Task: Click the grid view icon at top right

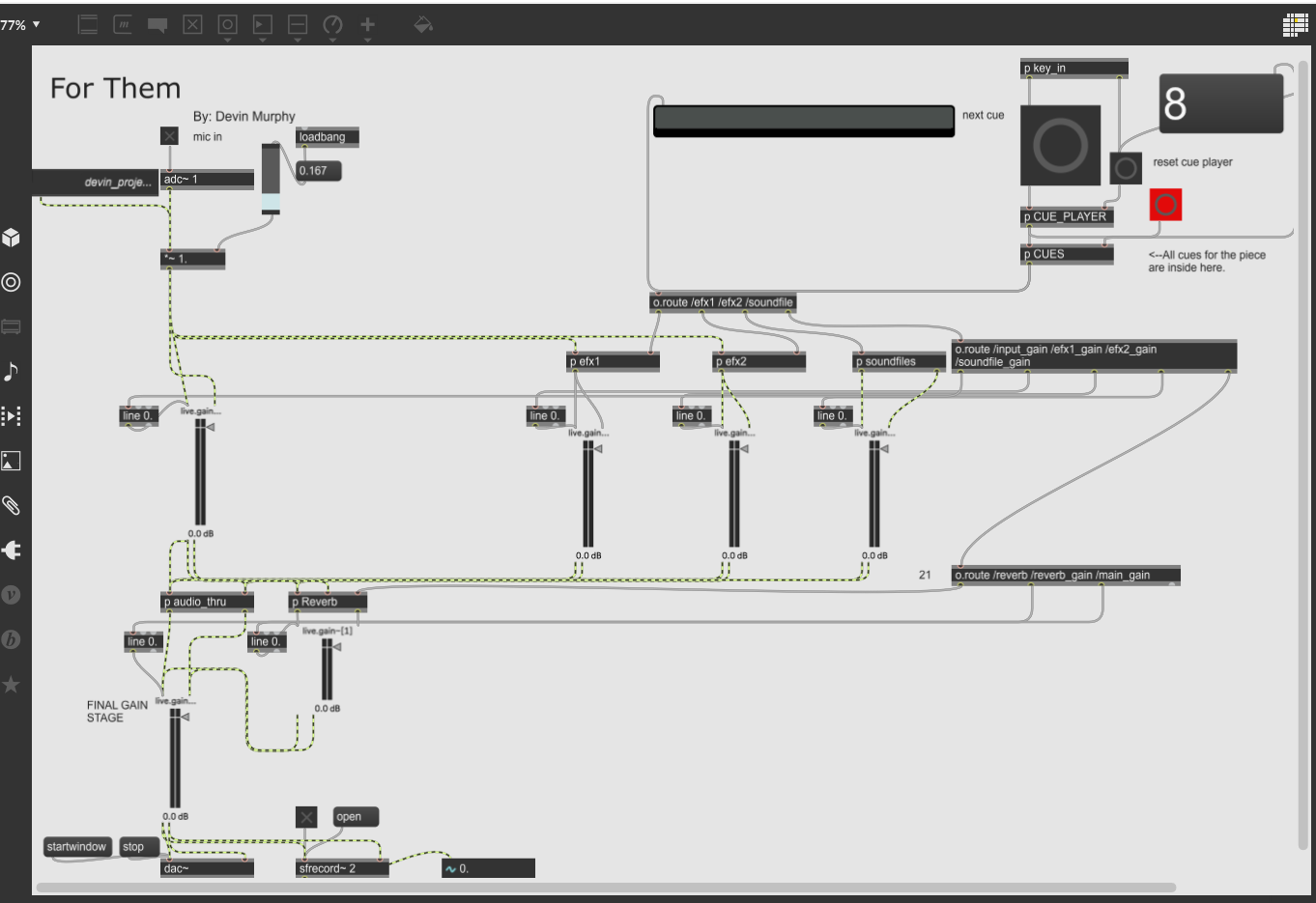Action: [1295, 25]
